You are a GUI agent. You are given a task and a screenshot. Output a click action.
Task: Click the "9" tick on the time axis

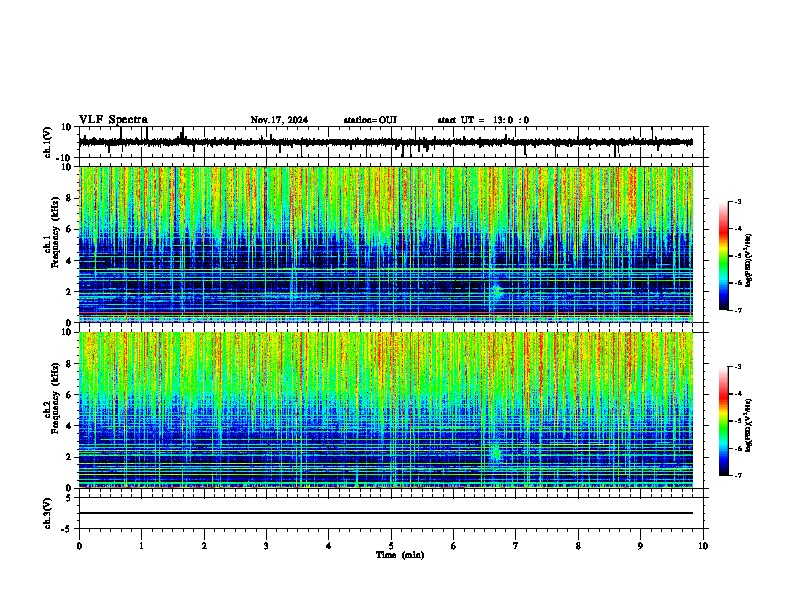[640, 546]
